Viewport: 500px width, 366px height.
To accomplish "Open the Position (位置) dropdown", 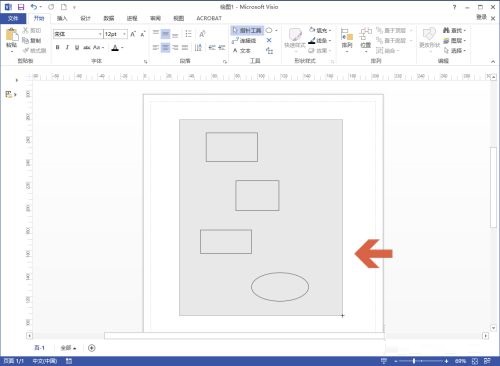I will [x=366, y=40].
